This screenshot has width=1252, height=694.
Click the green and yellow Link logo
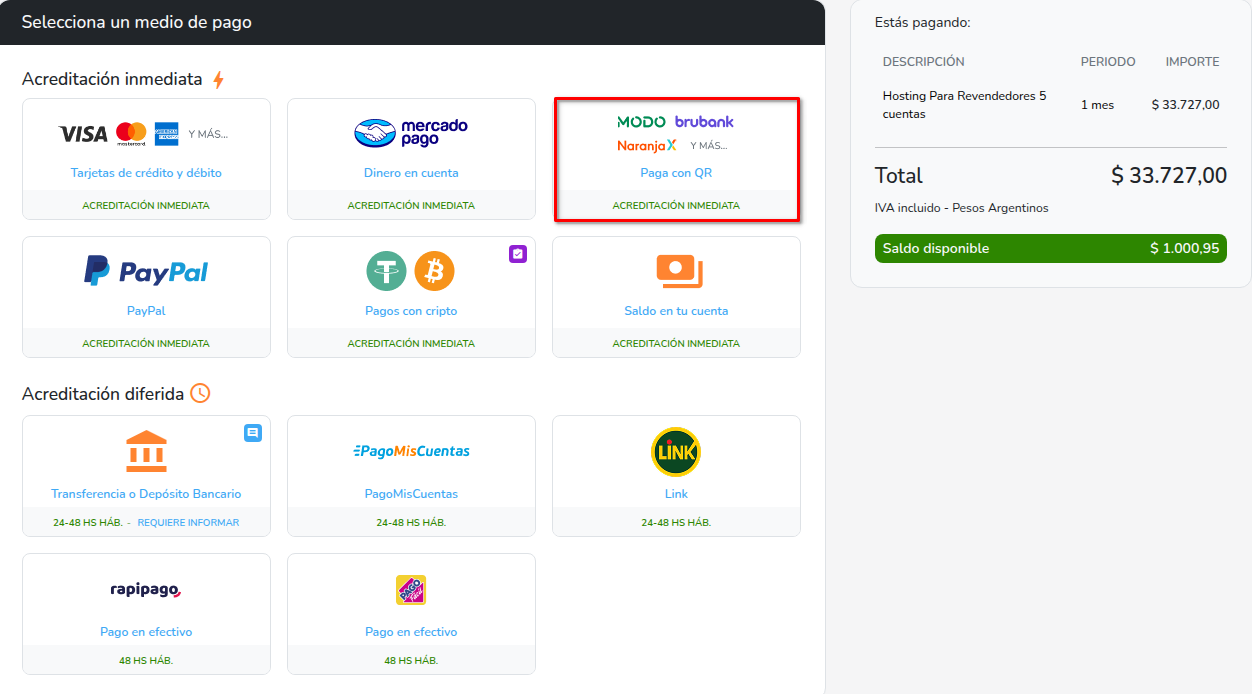[676, 452]
